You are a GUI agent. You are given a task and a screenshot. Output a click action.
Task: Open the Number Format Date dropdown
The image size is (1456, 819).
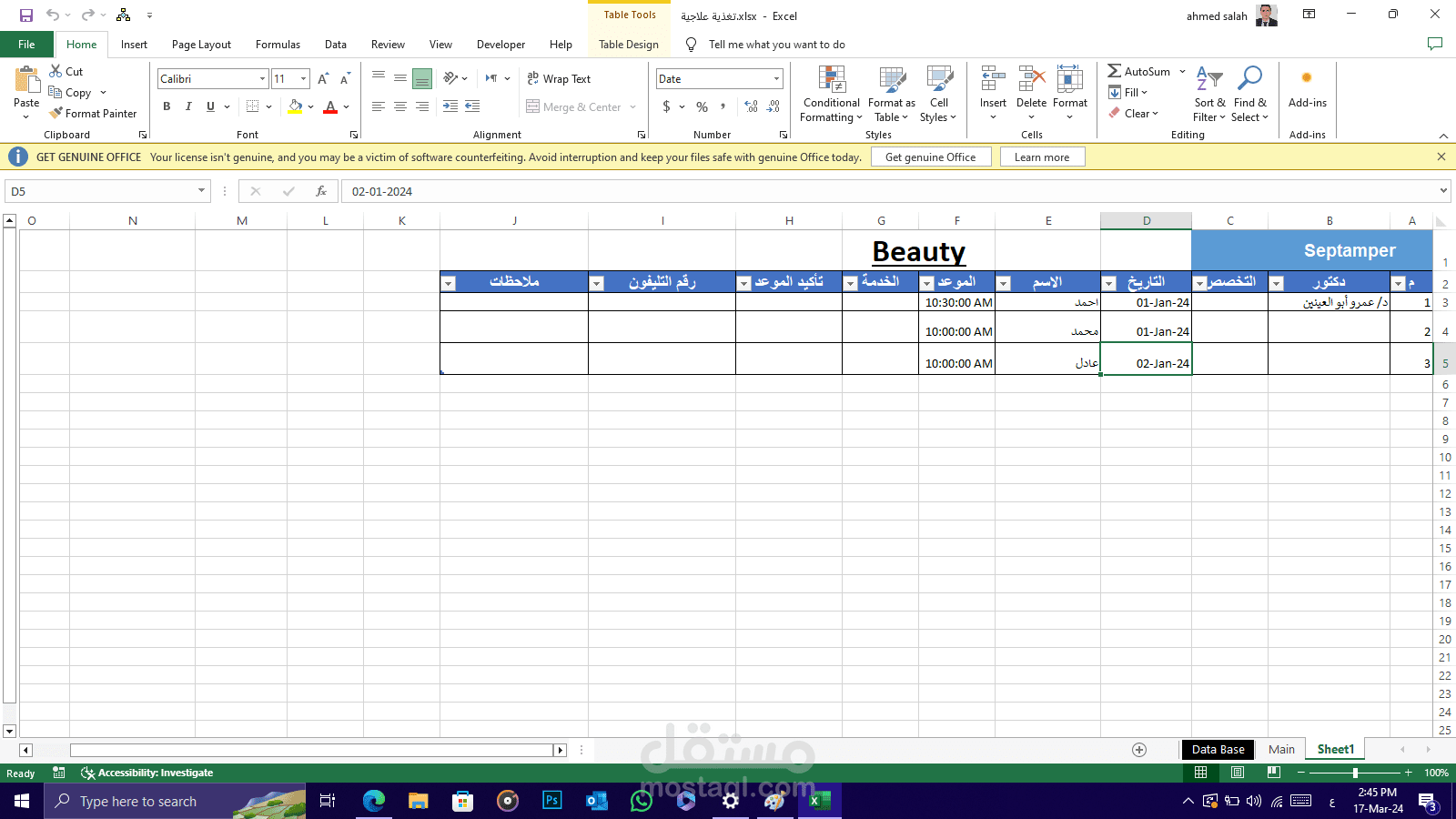pos(776,79)
